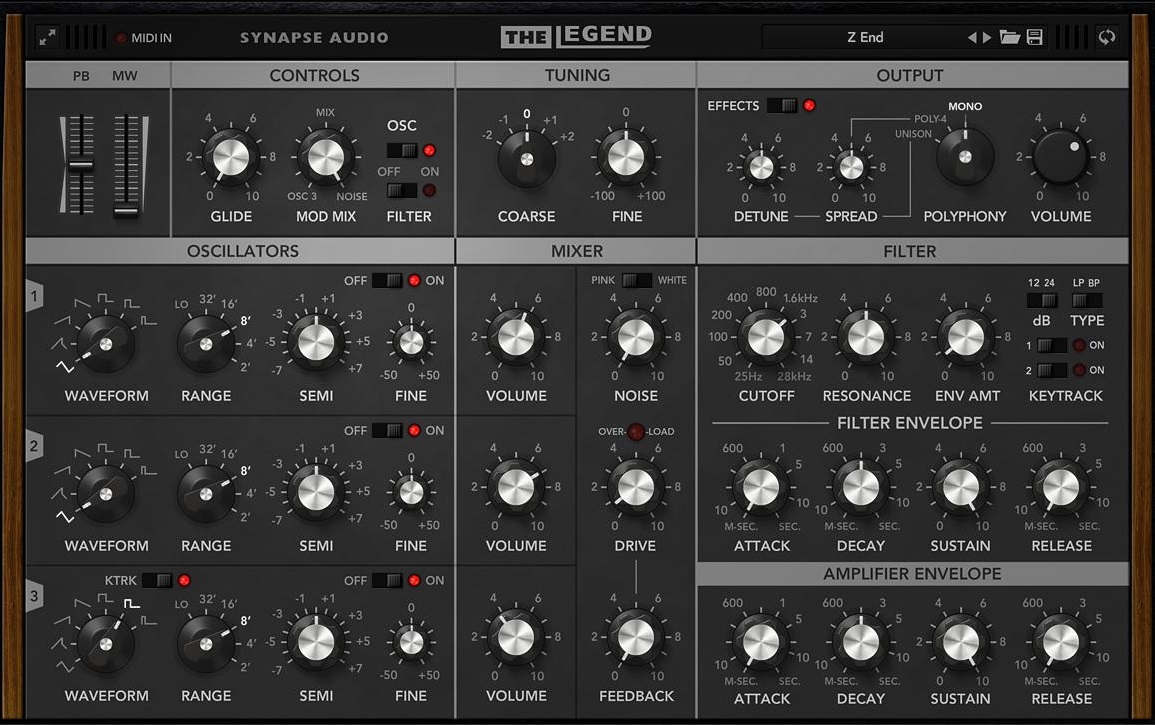Select the next preset arrow

coord(986,37)
